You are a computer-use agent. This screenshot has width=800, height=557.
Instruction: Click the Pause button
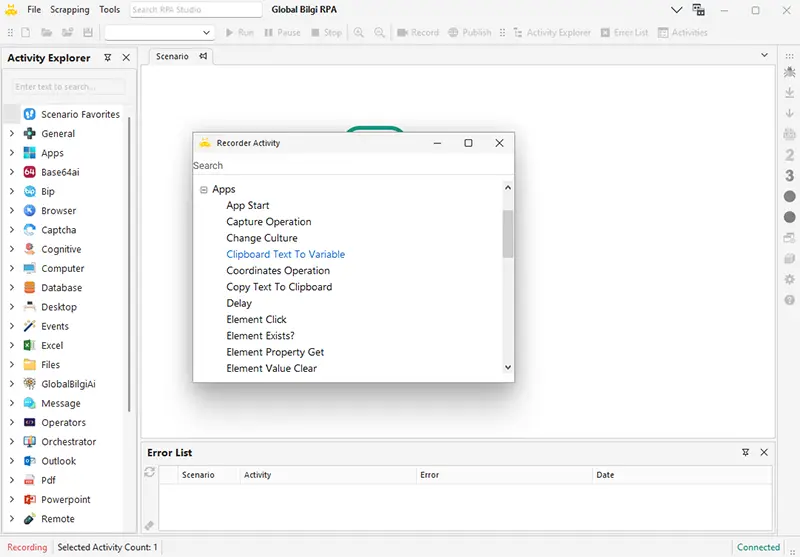[282, 33]
